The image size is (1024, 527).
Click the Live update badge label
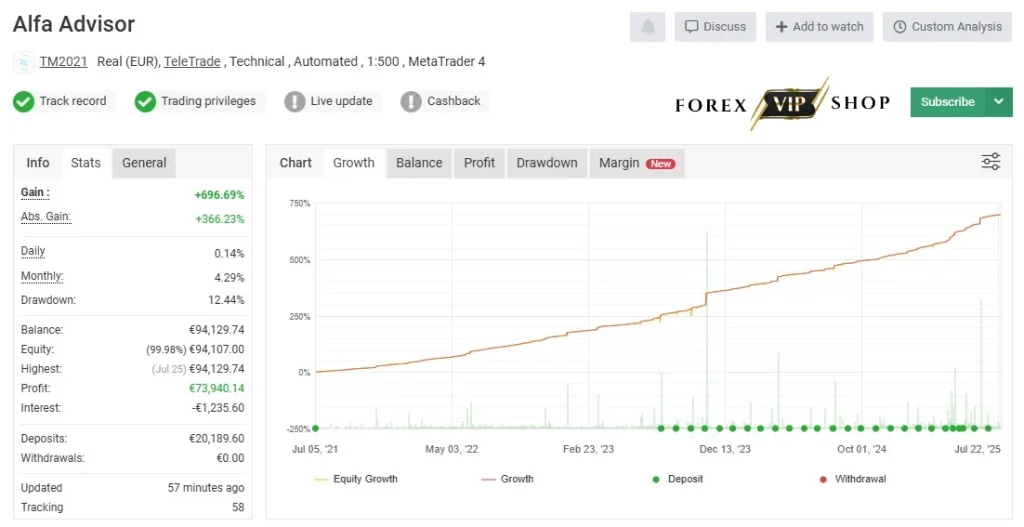[341, 101]
